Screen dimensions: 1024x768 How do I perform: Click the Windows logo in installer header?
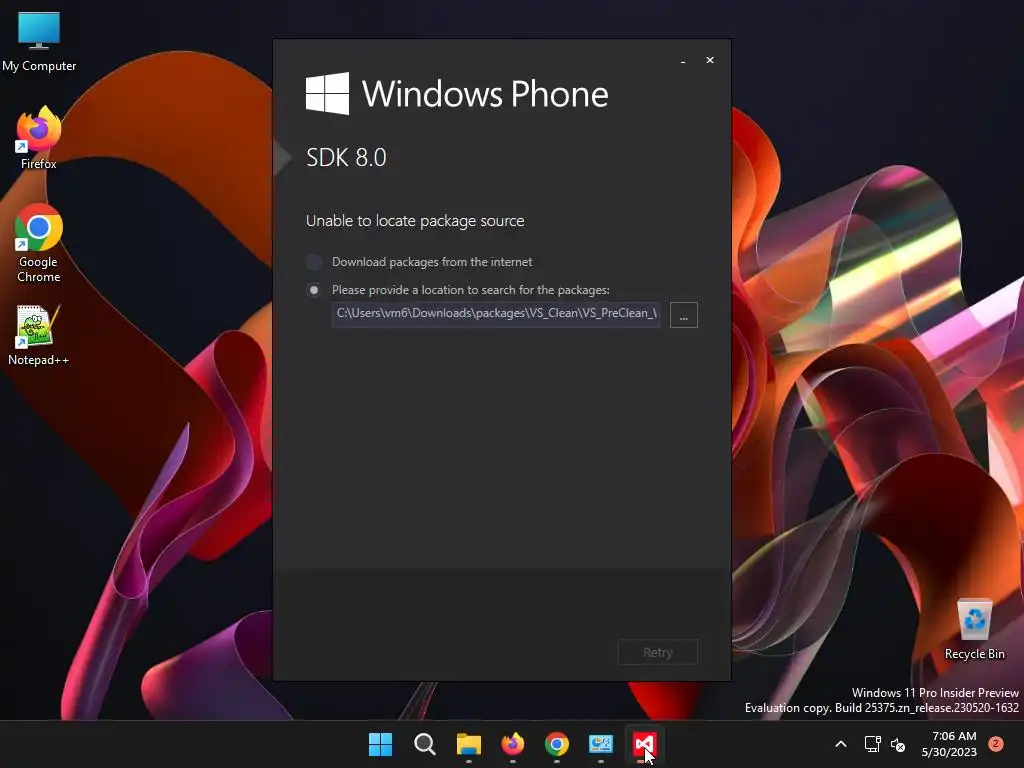coord(327,93)
